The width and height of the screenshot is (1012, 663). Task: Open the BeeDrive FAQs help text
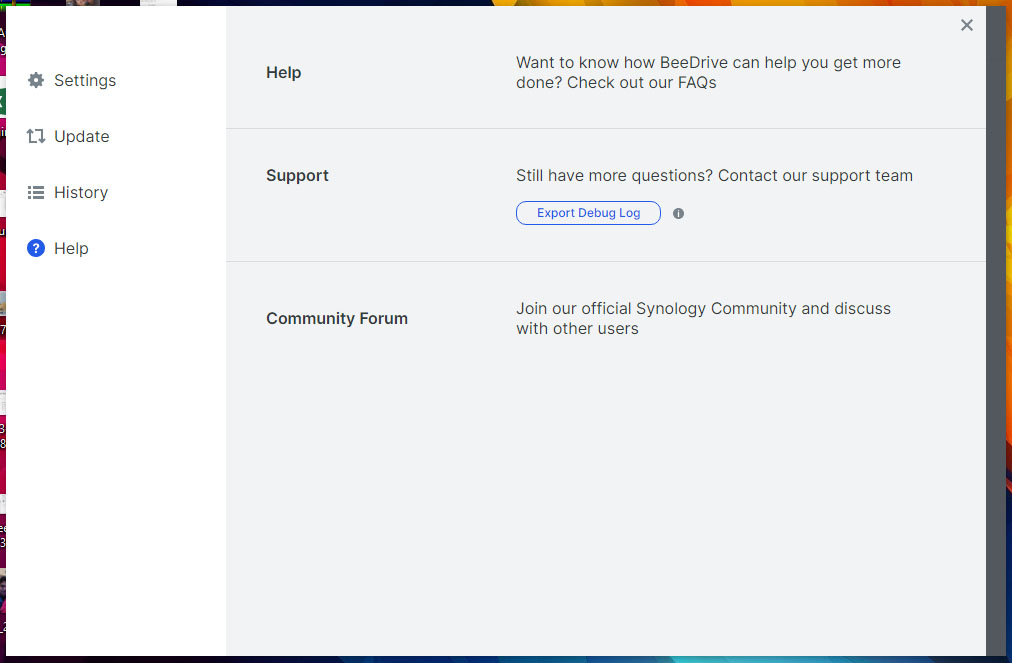click(707, 73)
